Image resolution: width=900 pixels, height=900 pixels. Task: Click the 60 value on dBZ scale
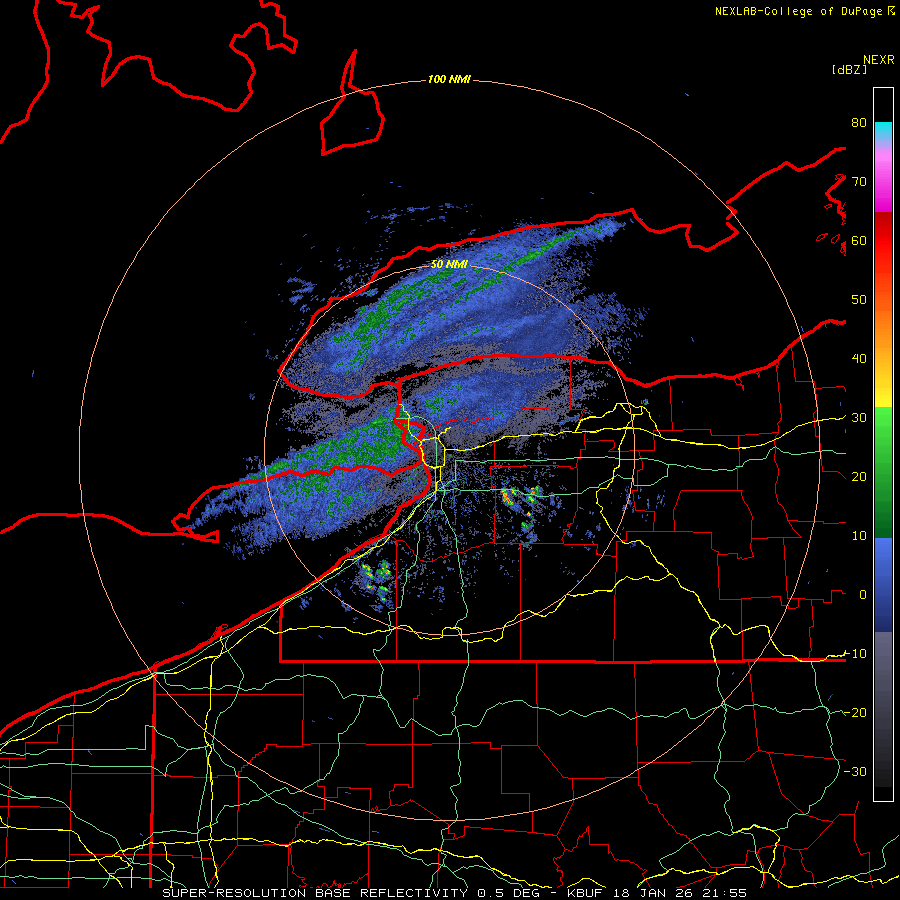click(x=859, y=240)
